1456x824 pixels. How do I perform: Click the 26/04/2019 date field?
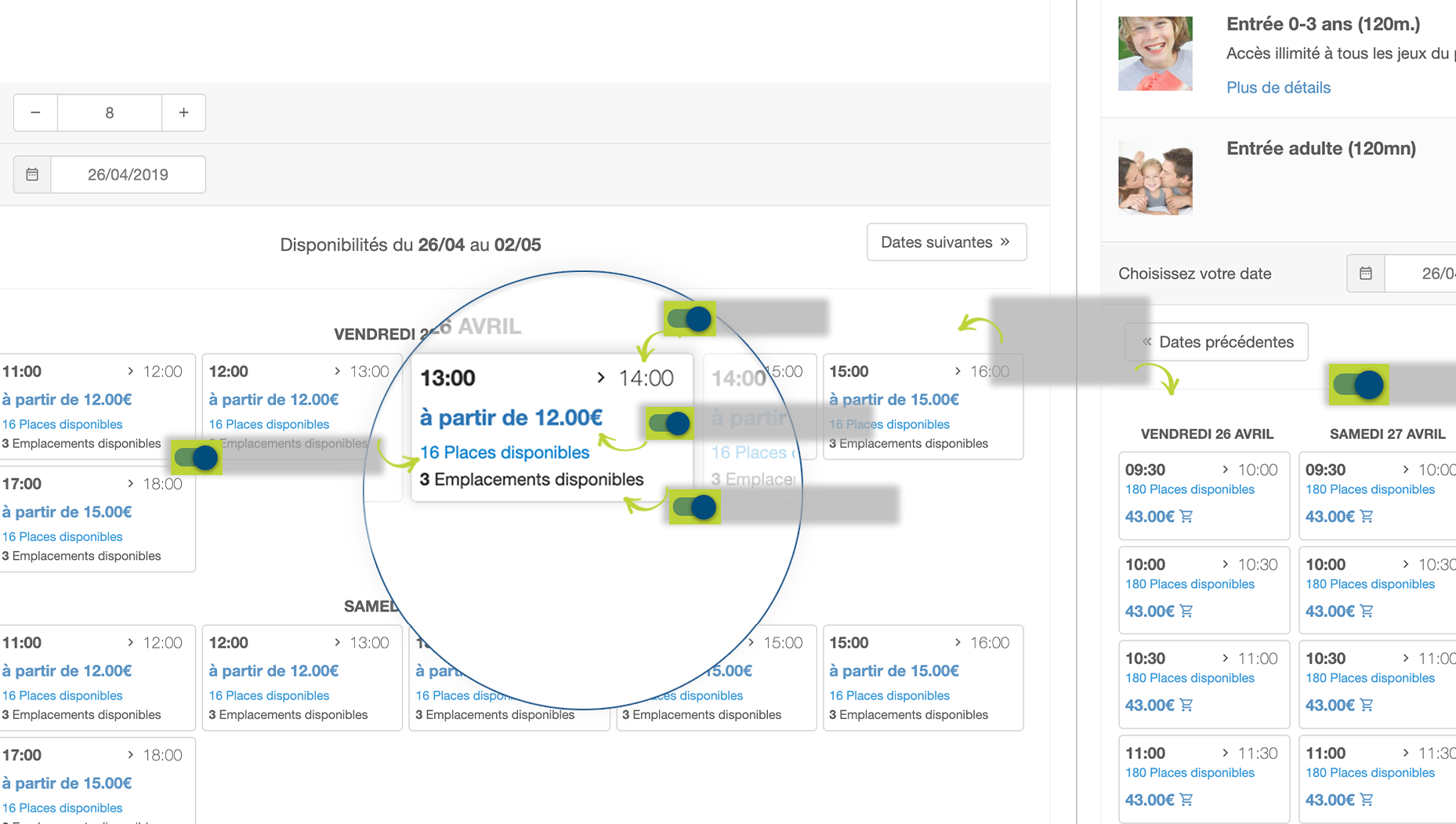(x=128, y=174)
